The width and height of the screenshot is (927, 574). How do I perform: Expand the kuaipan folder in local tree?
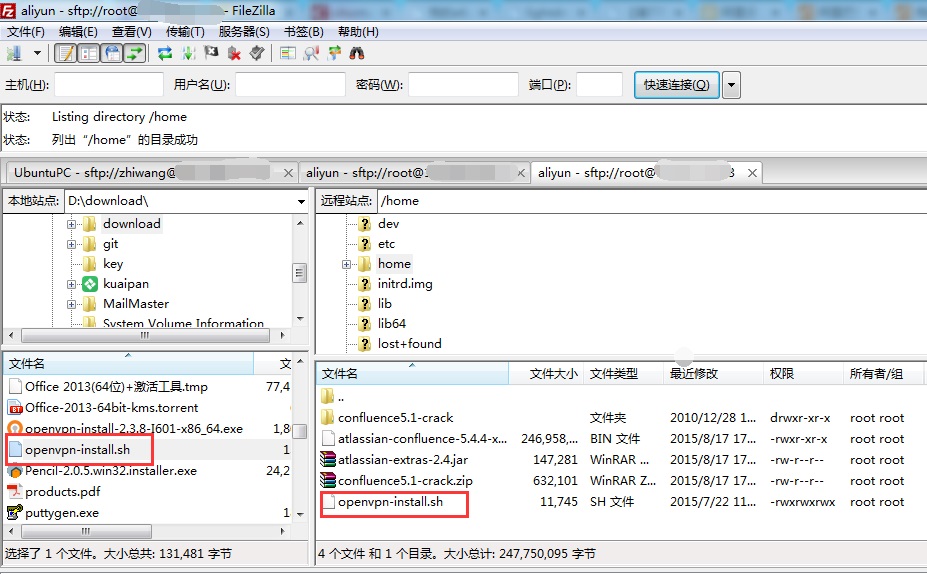(72, 284)
